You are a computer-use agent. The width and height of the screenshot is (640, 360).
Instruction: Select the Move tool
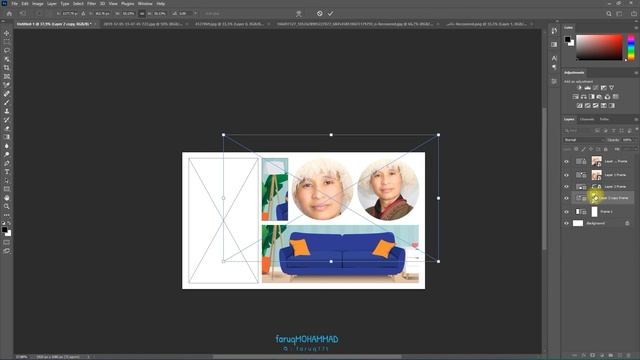[7, 33]
